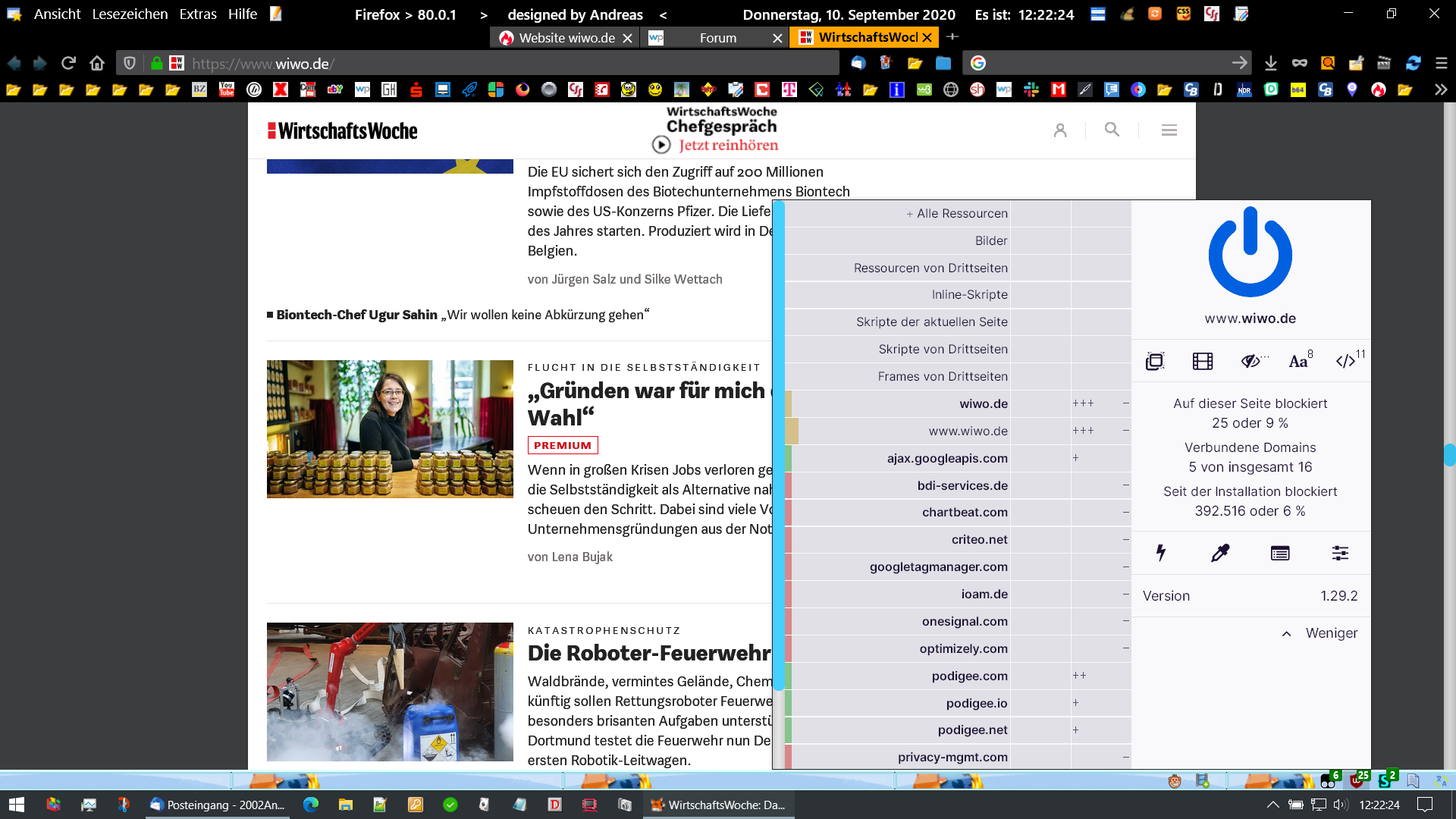The height and width of the screenshot is (819, 1456).
Task: Open the site hamburger menu
Action: pyautogui.click(x=1169, y=130)
